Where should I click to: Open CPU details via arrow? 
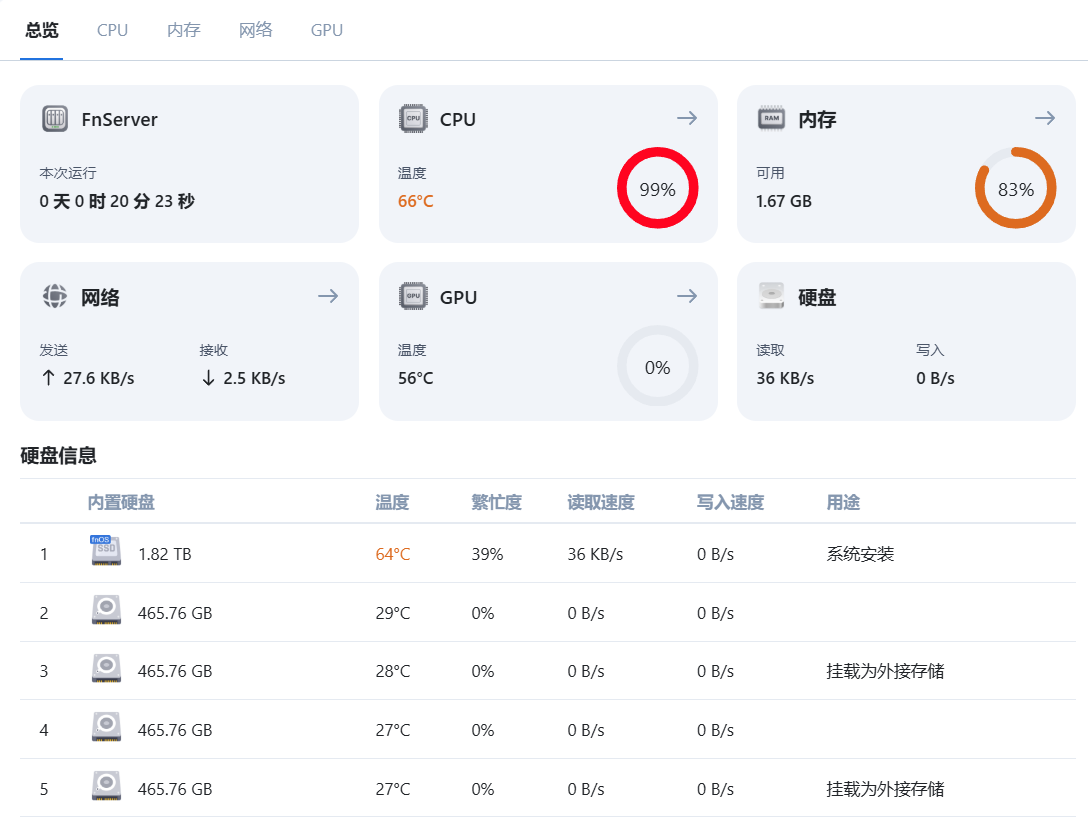coord(687,118)
